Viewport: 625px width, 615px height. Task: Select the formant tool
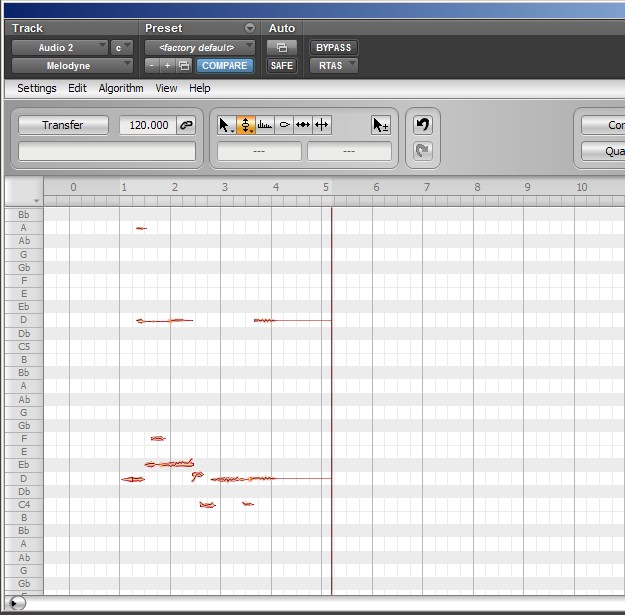(x=265, y=125)
